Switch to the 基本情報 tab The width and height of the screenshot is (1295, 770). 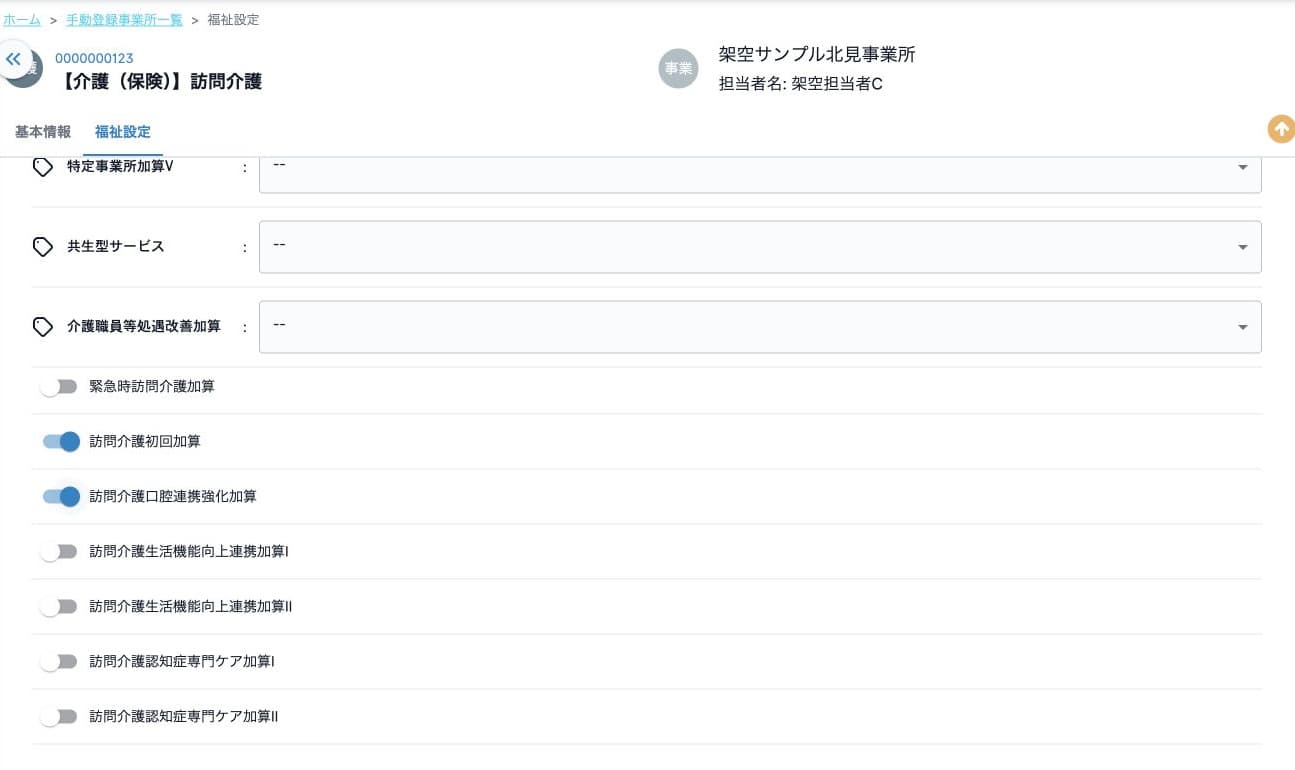click(43, 132)
